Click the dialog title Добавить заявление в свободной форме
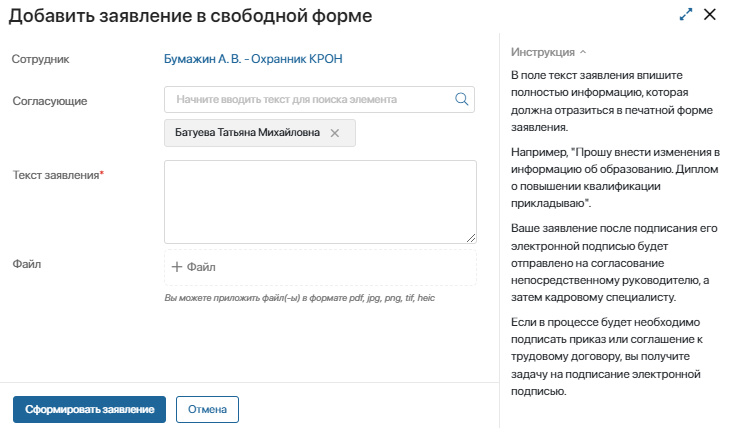The image size is (730, 429). point(190,16)
